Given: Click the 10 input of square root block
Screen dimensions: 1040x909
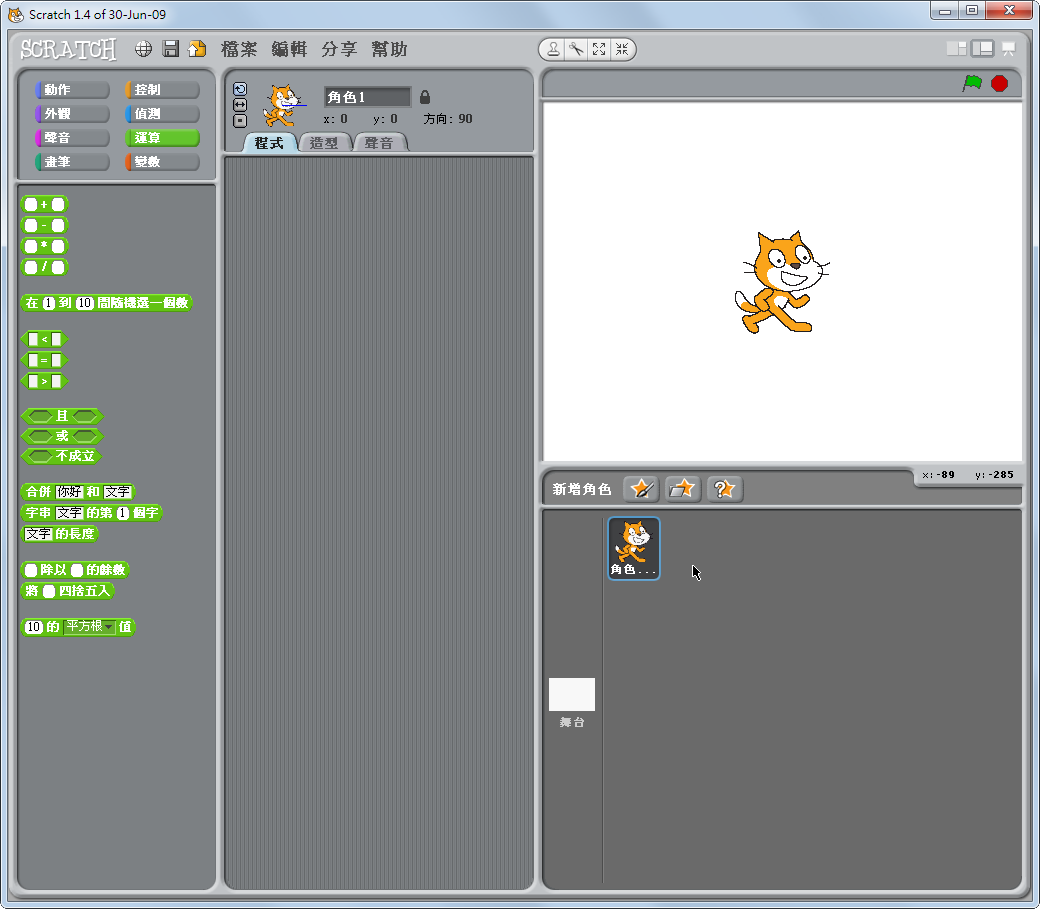Looking at the screenshot, I should coord(34,627).
